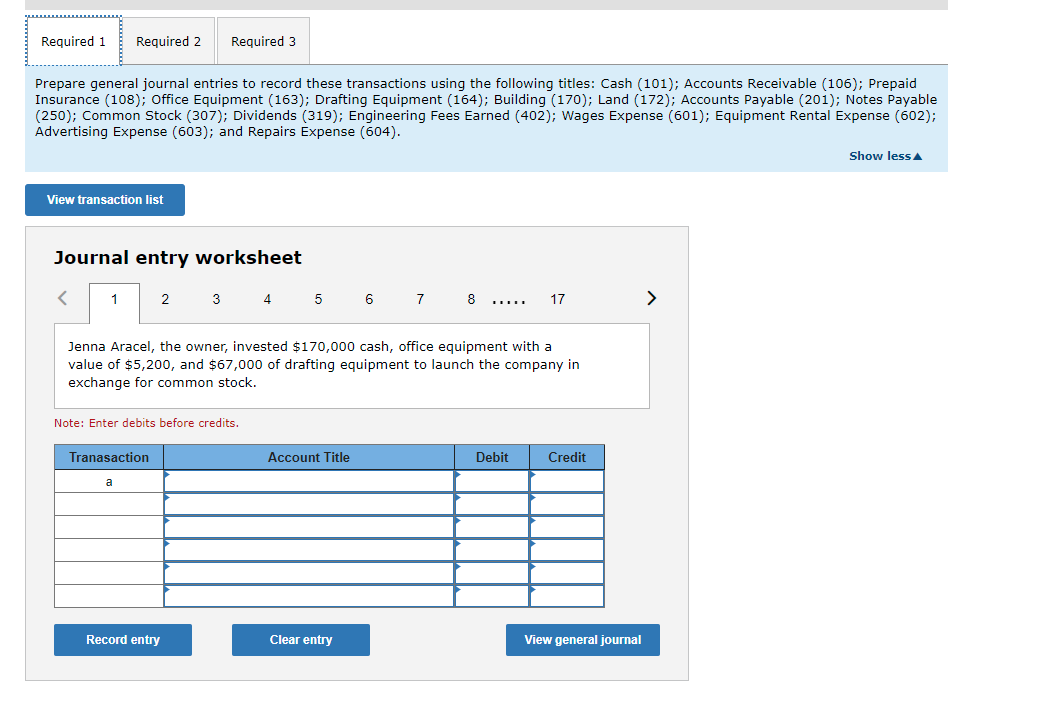This screenshot has height=703, width=1046.
Task: Click Clear entry
Action: click(x=300, y=640)
